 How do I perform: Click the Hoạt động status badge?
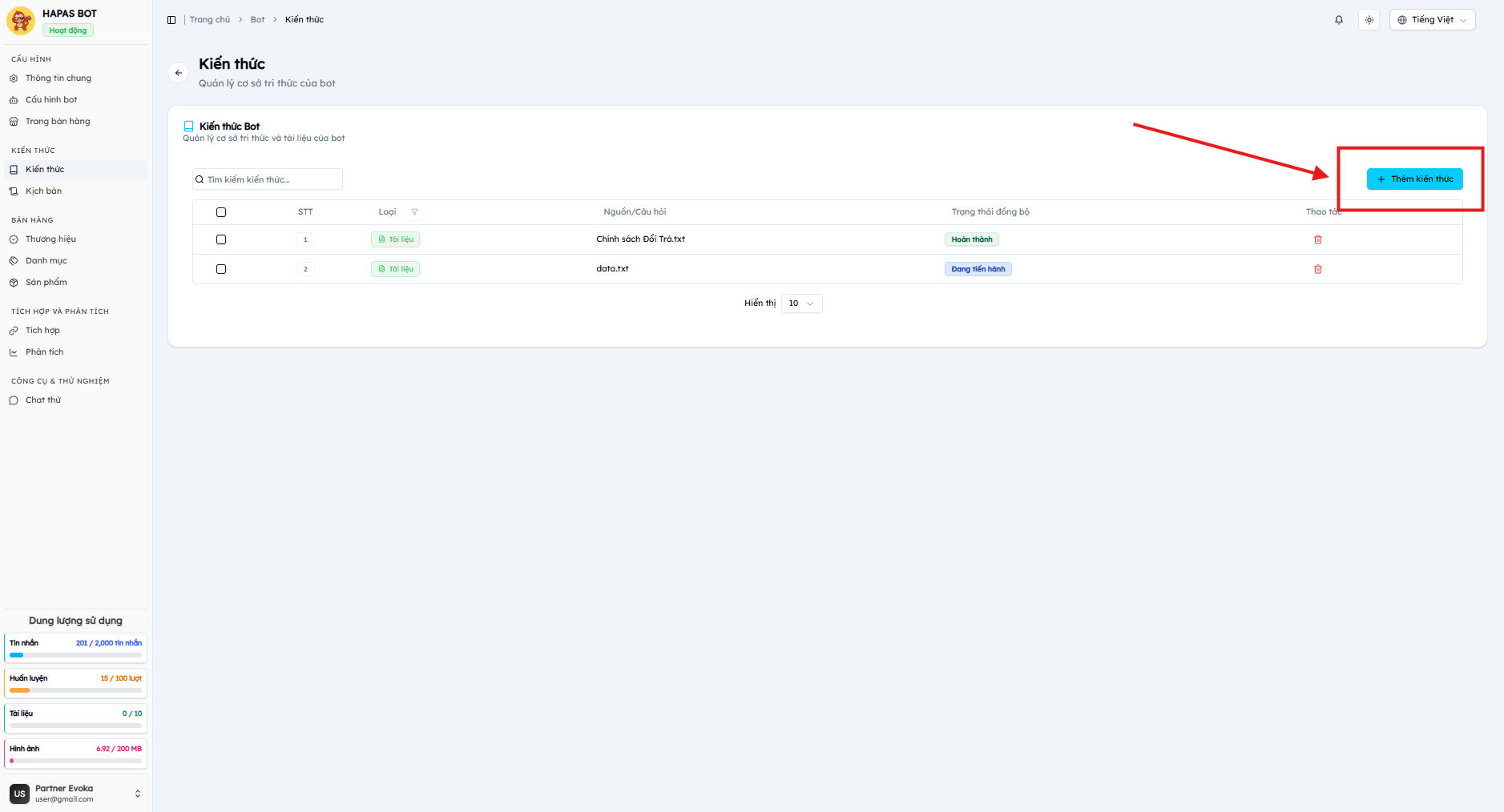pos(68,30)
